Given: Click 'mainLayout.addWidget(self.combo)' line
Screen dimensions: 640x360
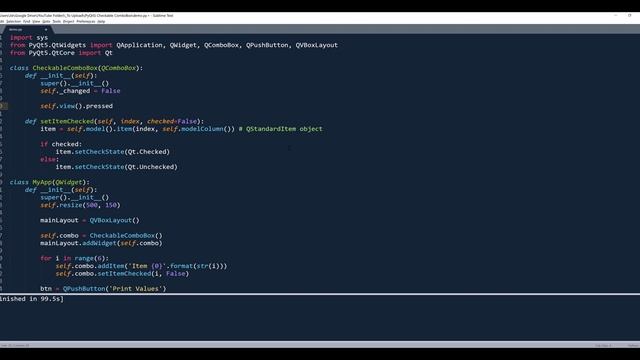Looking at the screenshot, I should (101, 243).
